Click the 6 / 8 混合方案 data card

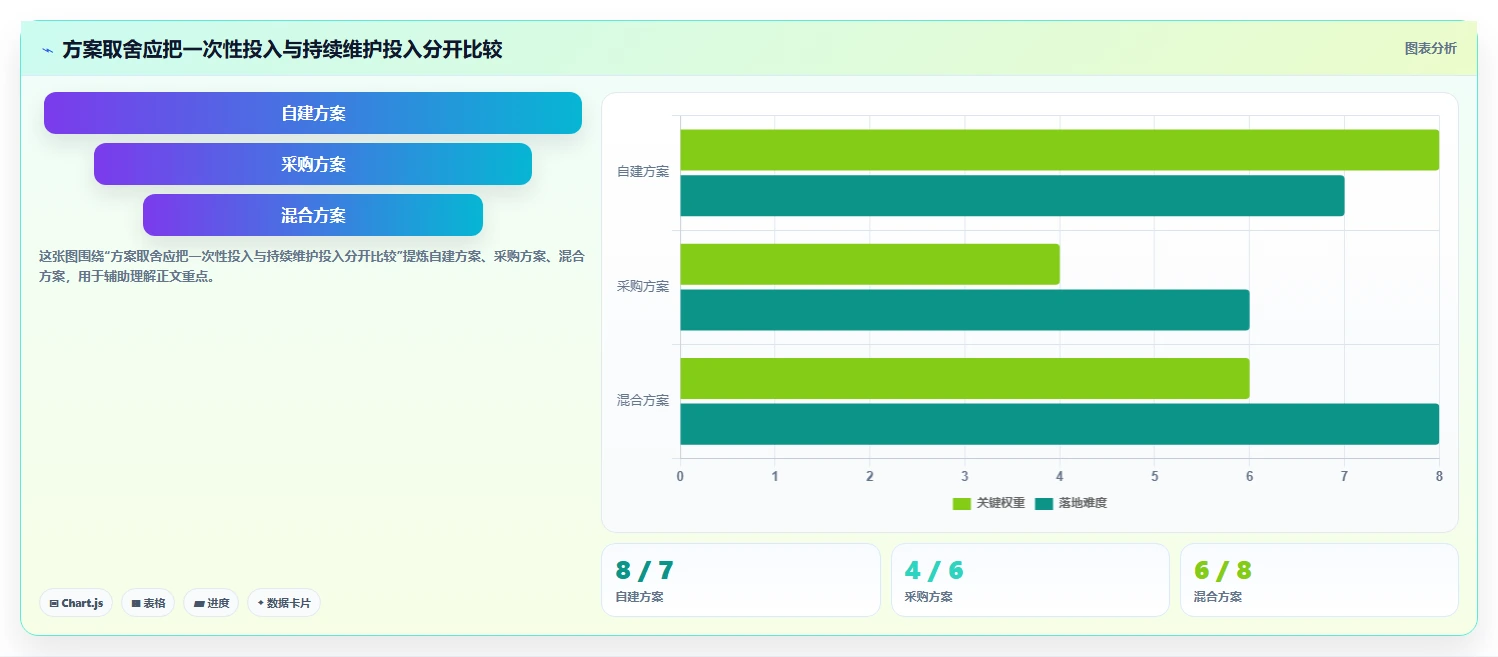point(1319,580)
